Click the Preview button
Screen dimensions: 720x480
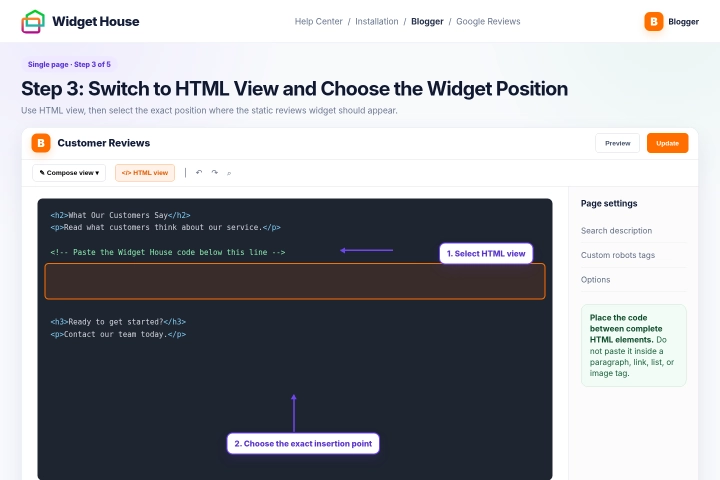coord(617,143)
